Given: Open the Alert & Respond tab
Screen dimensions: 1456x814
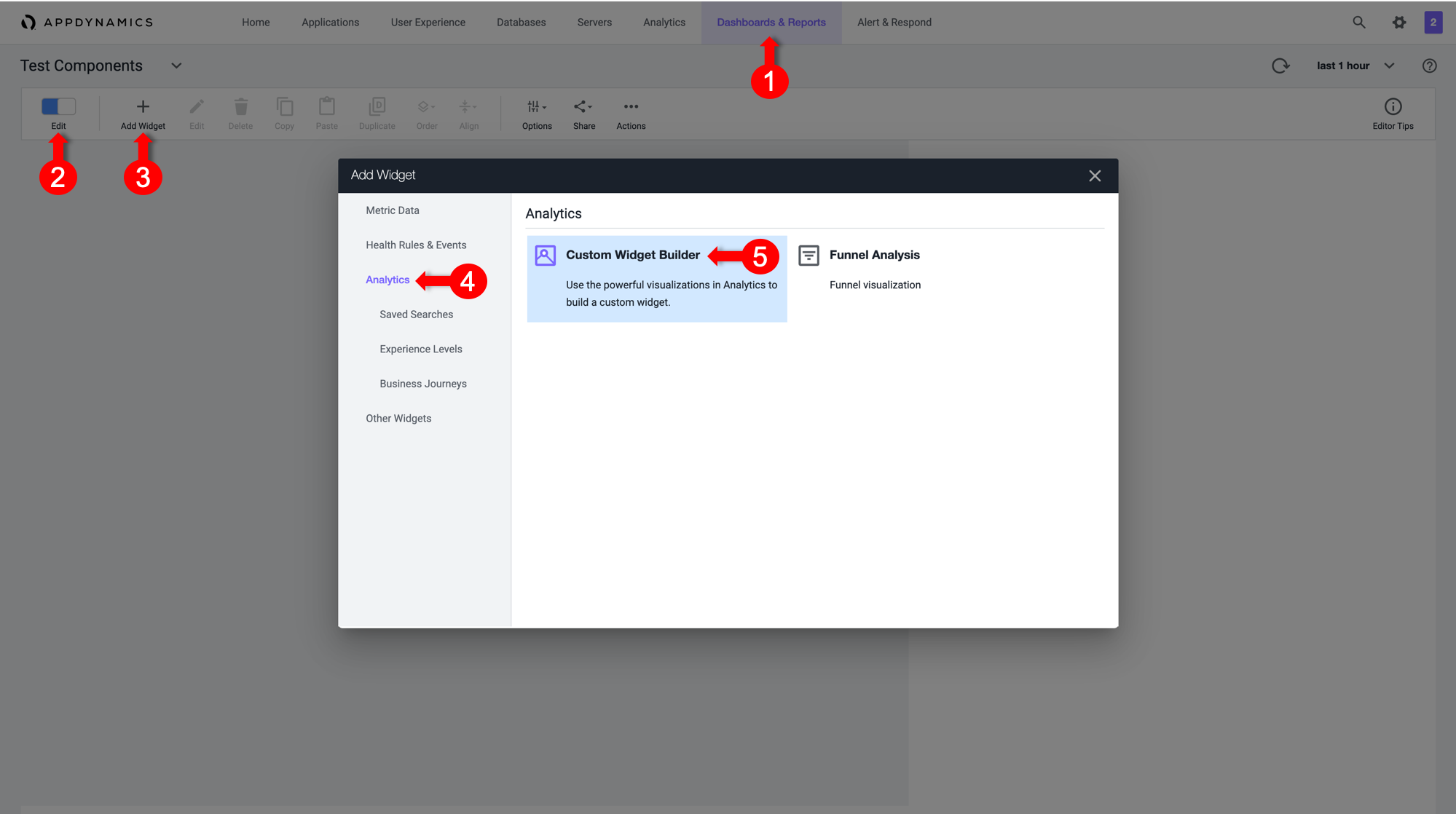Looking at the screenshot, I should (x=894, y=23).
